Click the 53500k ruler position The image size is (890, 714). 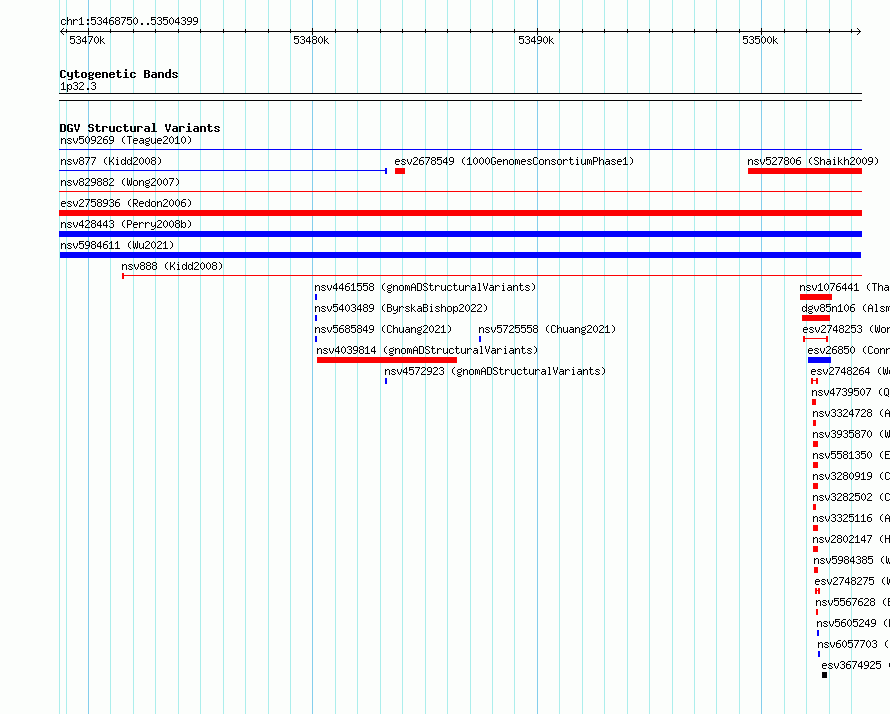click(x=760, y=40)
